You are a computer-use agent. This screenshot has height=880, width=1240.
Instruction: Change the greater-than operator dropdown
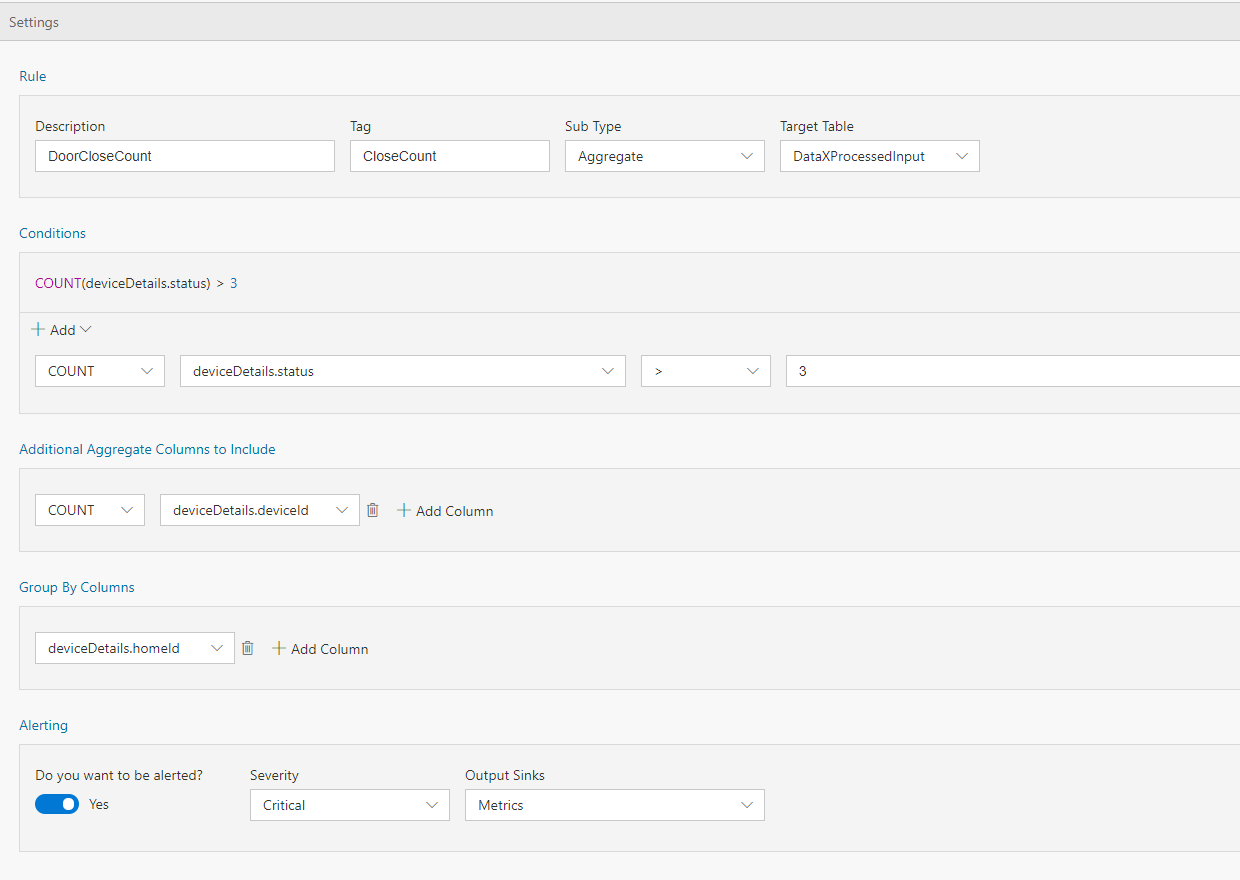705,371
